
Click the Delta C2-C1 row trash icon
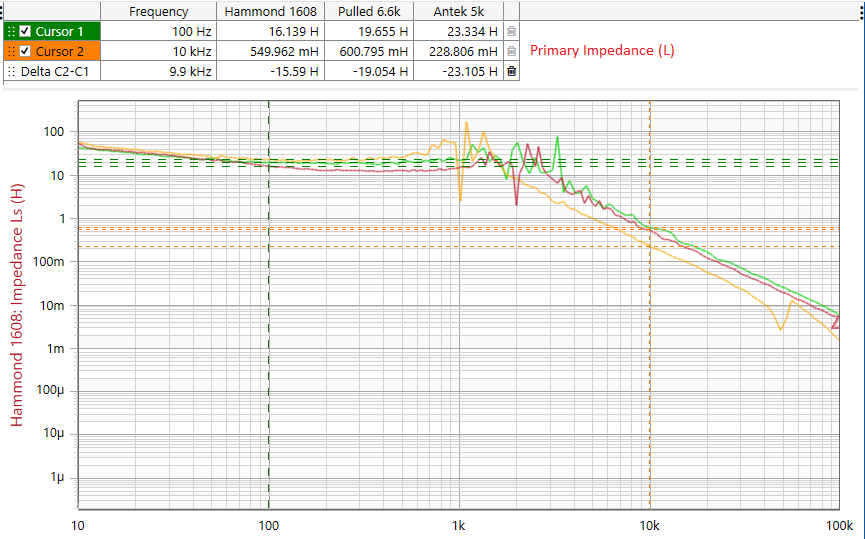pos(511,71)
